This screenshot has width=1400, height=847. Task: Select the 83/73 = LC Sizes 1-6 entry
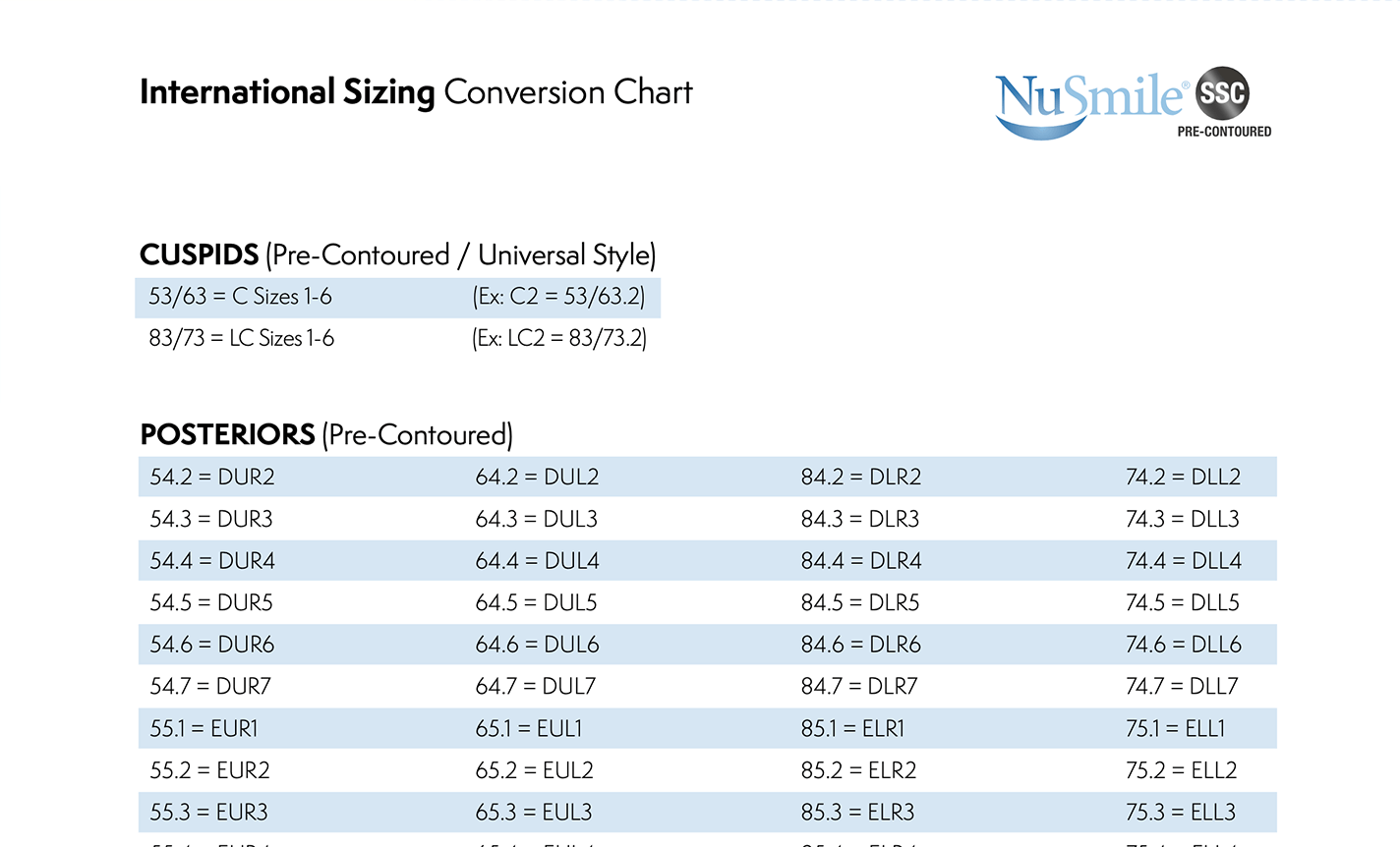(x=242, y=338)
